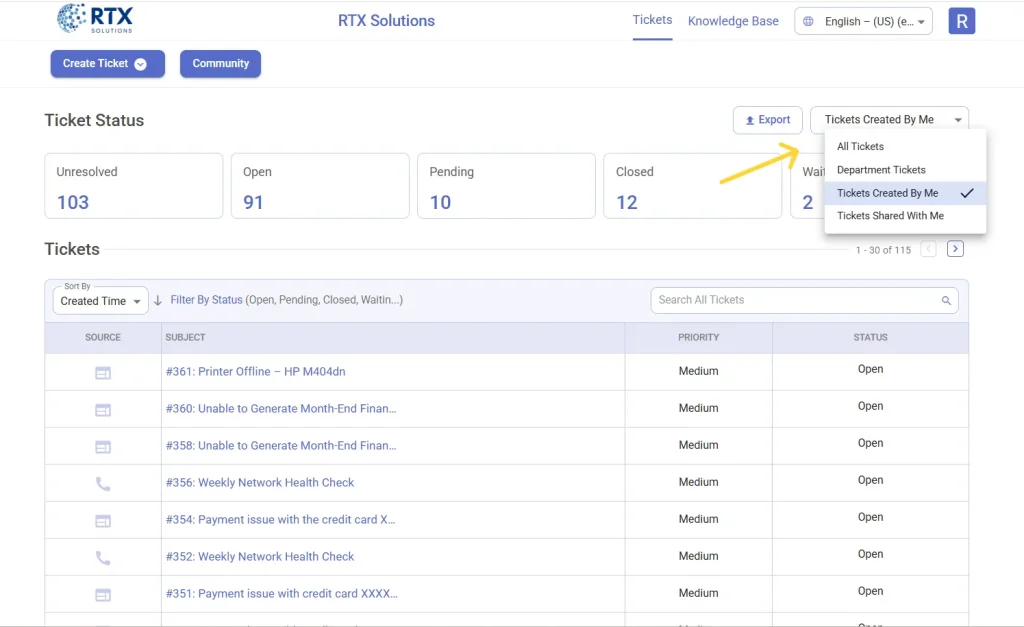Select the All Tickets option
Viewport: 1024px width, 627px height.
coord(860,146)
